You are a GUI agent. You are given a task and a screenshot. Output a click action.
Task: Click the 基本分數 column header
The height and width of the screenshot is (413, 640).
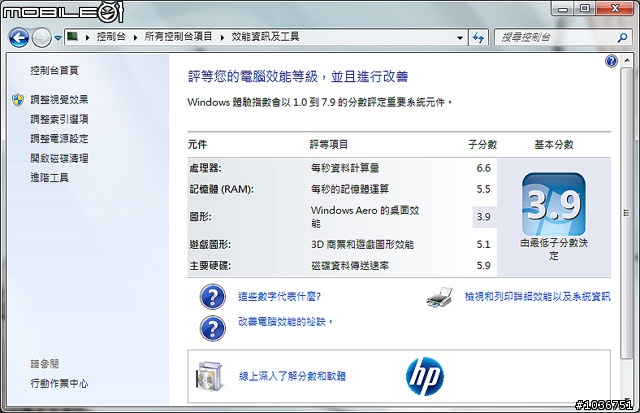[554, 144]
